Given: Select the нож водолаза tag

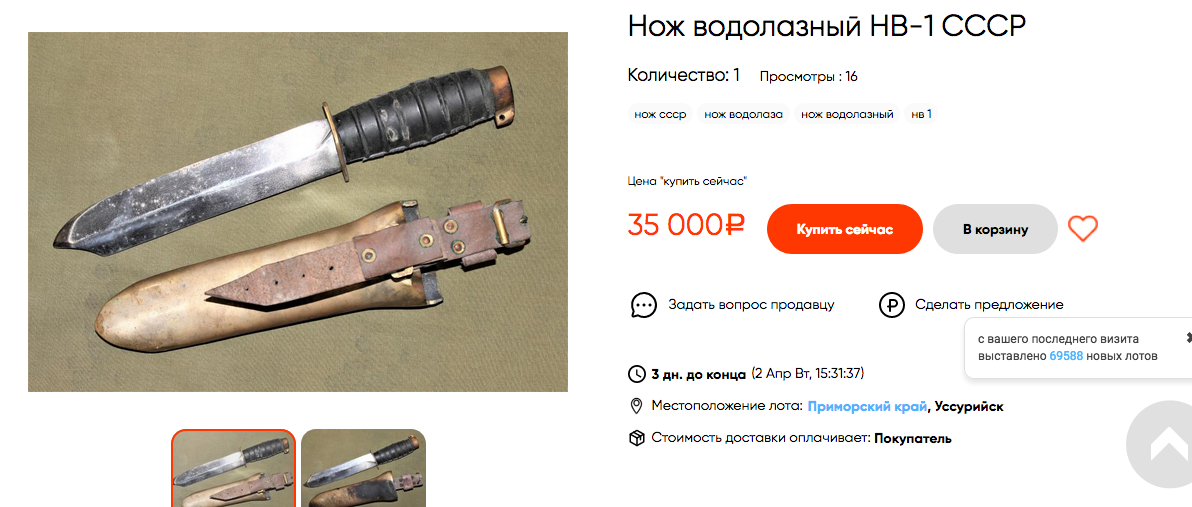Looking at the screenshot, I should 743,115.
